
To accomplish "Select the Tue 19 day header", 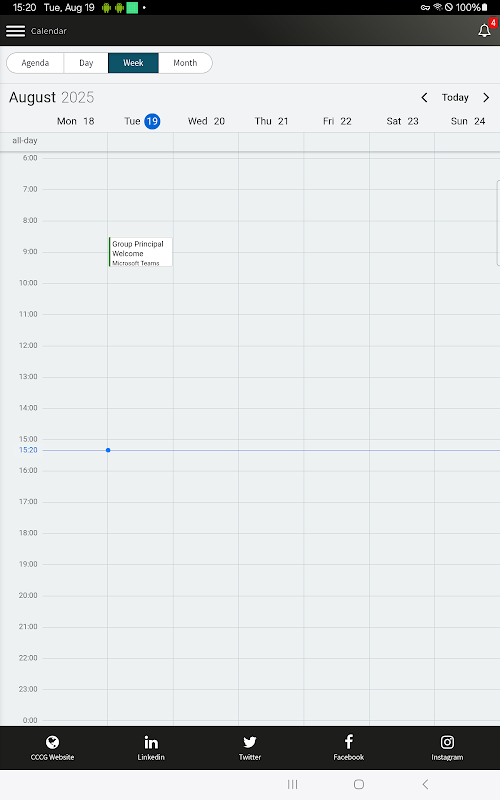I will coord(142,121).
